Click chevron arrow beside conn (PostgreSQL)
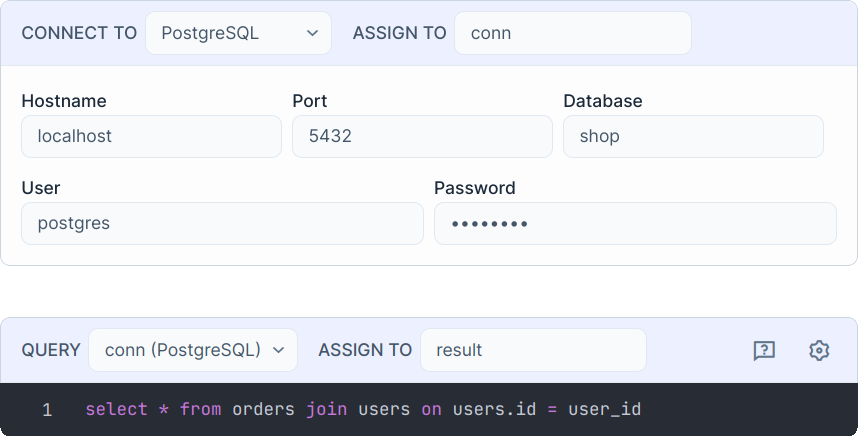Screen dimensions: 858x436 (x=278, y=350)
